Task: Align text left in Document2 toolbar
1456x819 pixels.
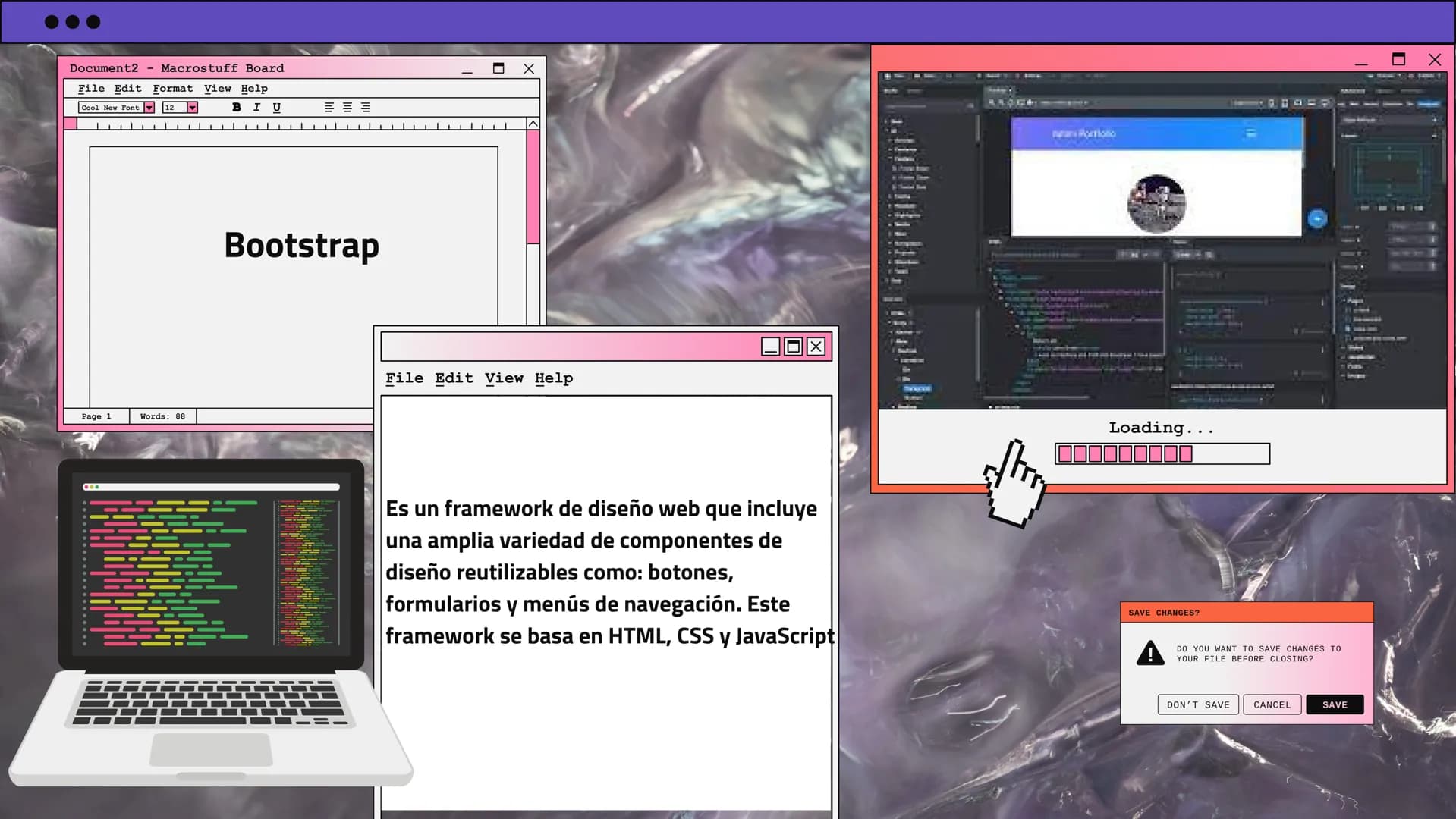Action: [x=329, y=107]
